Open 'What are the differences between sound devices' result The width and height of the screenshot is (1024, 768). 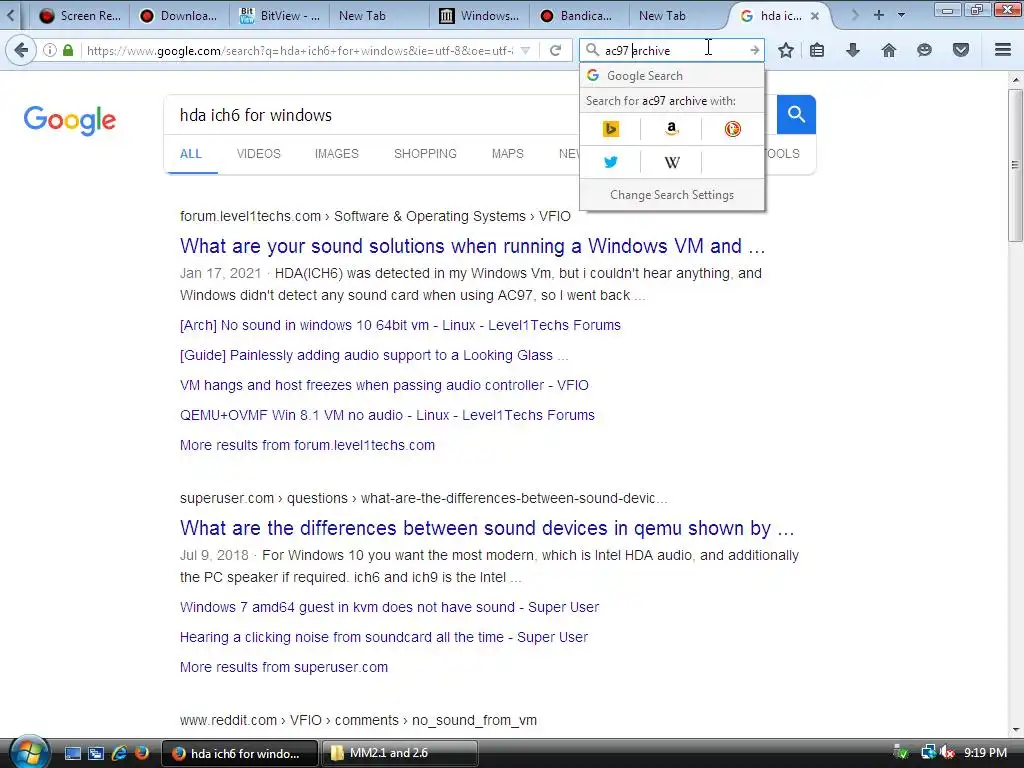pos(487,528)
